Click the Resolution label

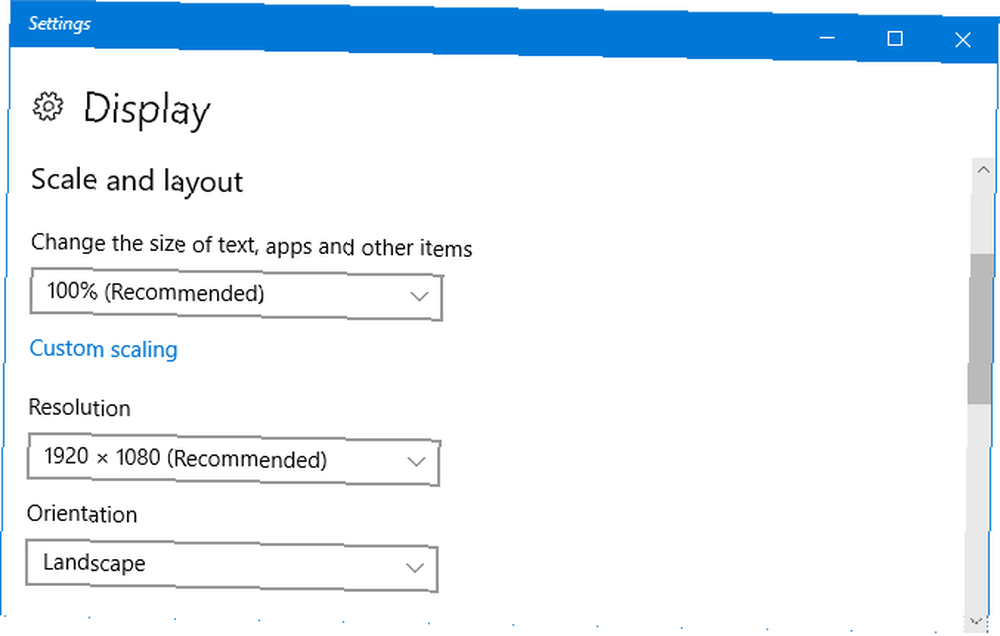click(80, 408)
